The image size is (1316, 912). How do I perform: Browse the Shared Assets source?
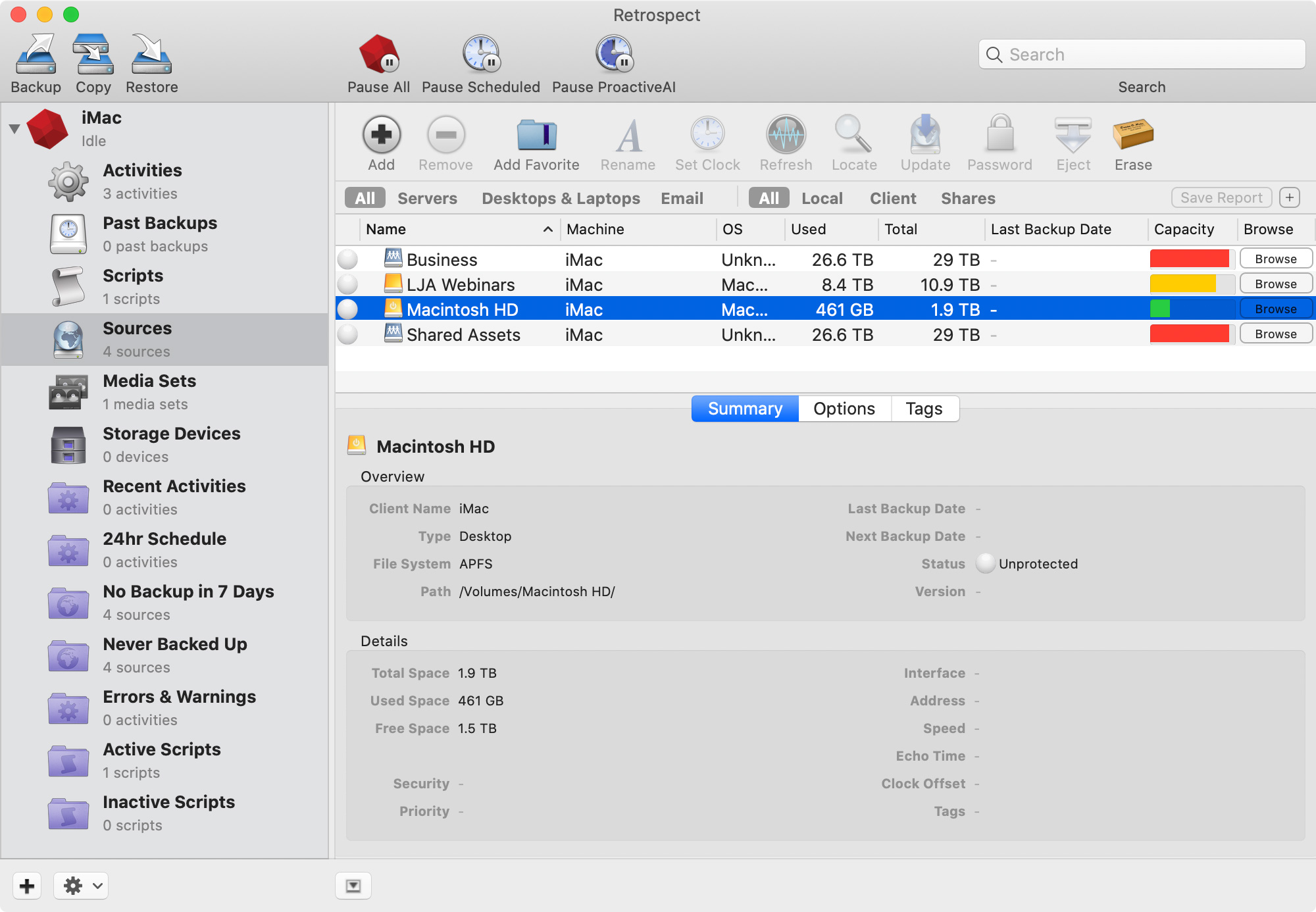[1276, 334]
